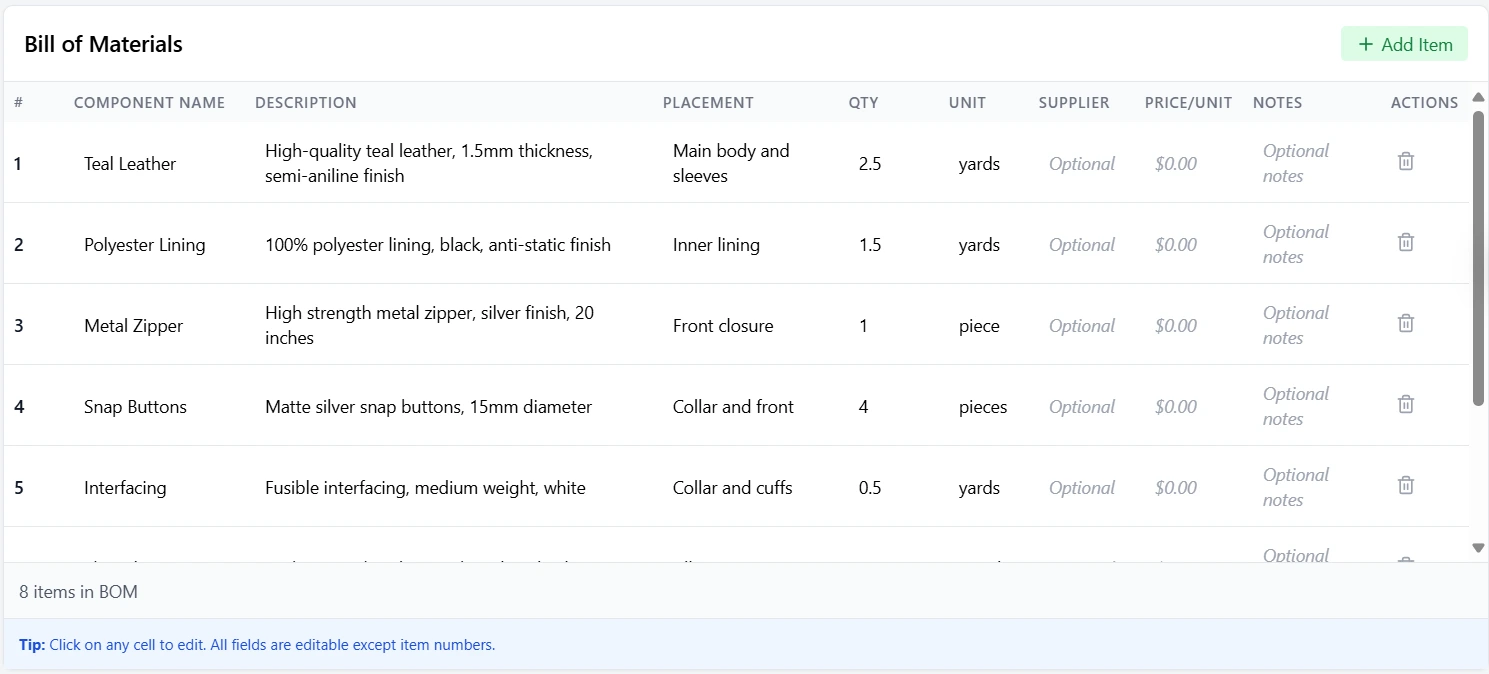Delete the Interfacing row via trash icon
1489x674 pixels.
coord(1405,485)
